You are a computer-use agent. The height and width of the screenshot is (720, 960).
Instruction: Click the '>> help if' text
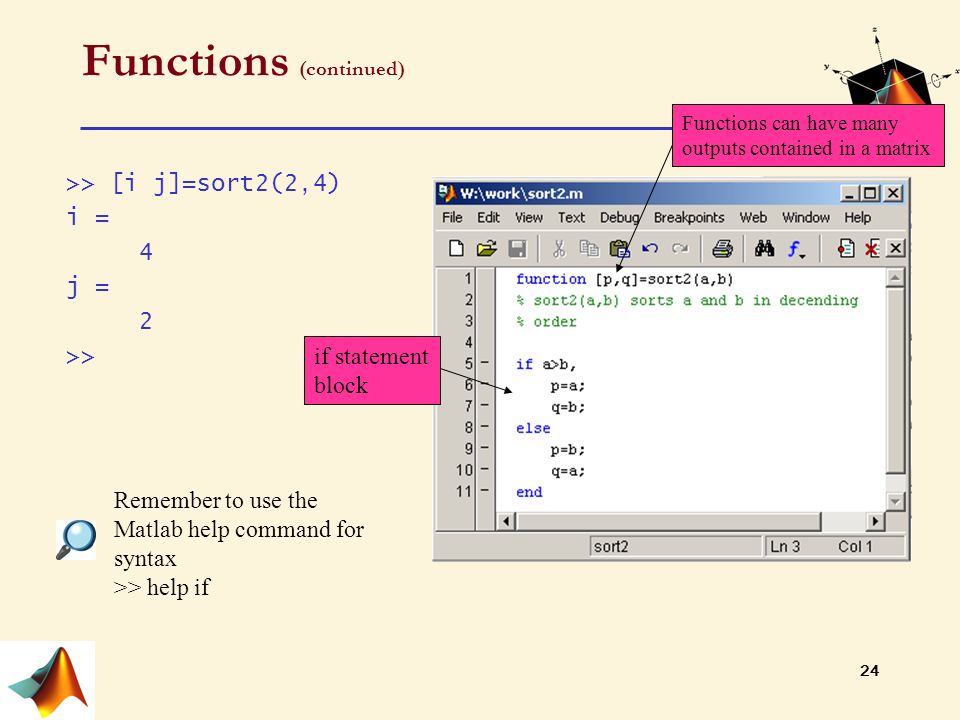pyautogui.click(x=162, y=587)
